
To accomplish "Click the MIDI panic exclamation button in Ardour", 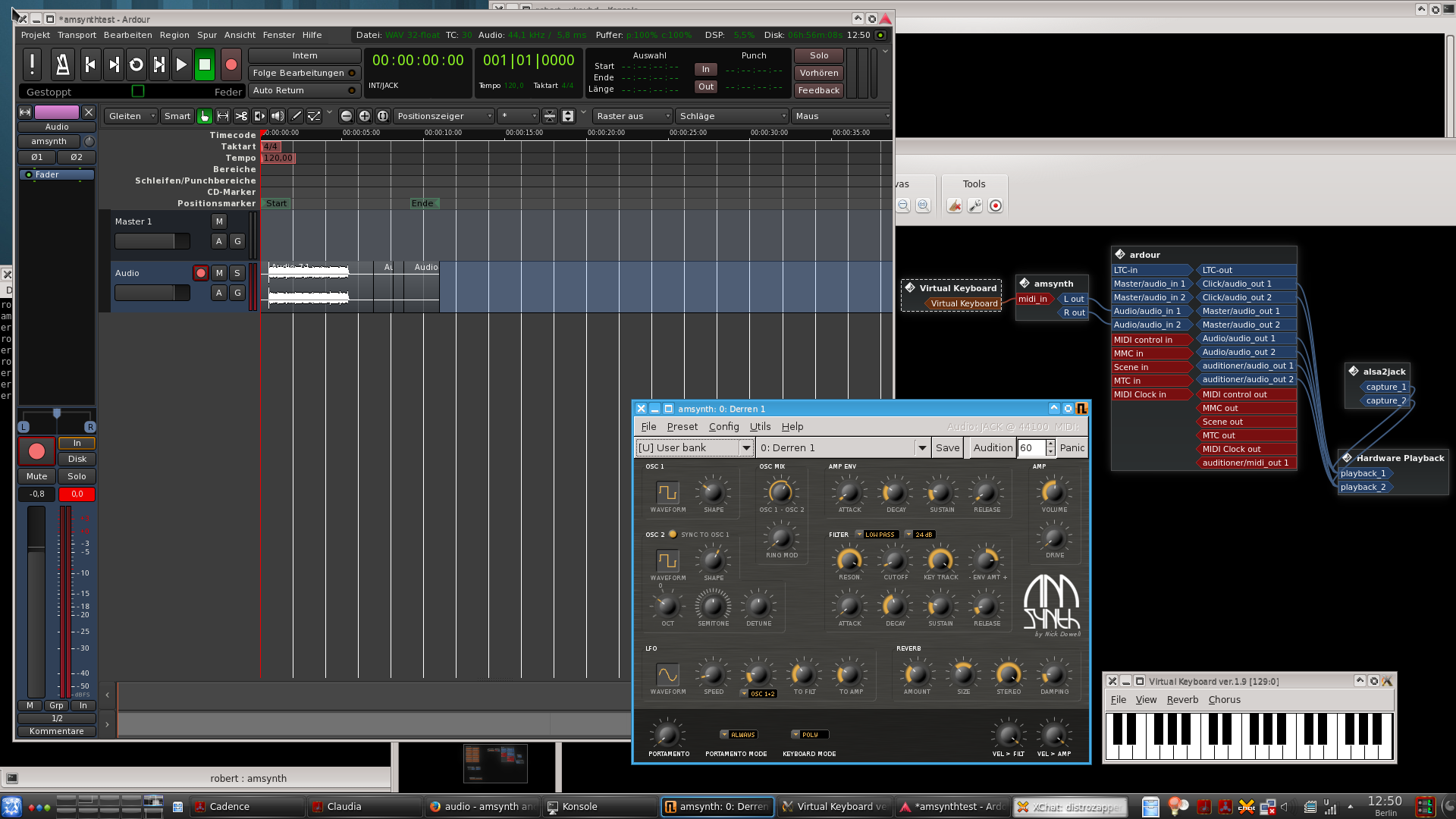I will tap(32, 65).
